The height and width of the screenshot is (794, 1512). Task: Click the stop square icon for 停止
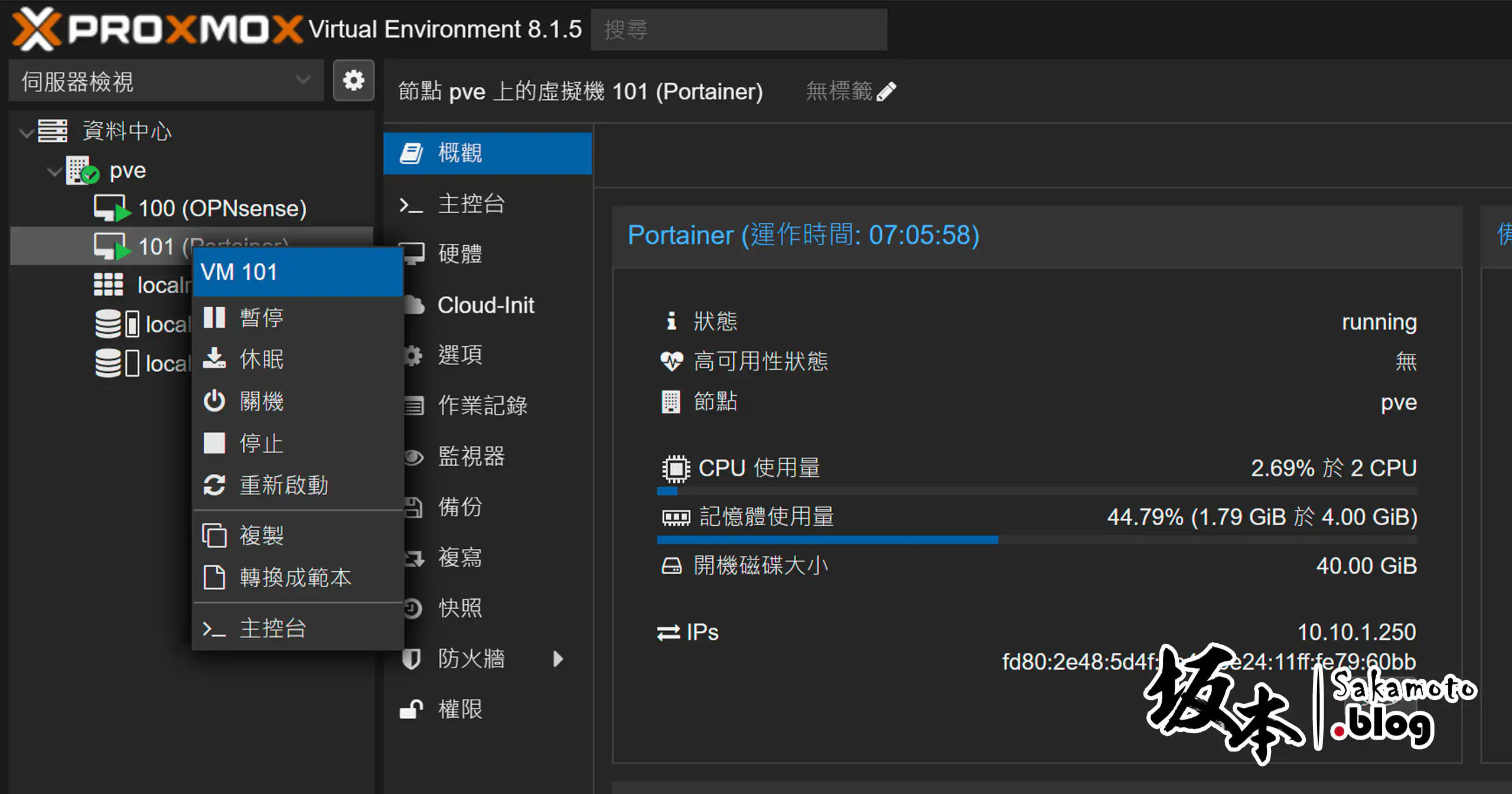point(214,443)
